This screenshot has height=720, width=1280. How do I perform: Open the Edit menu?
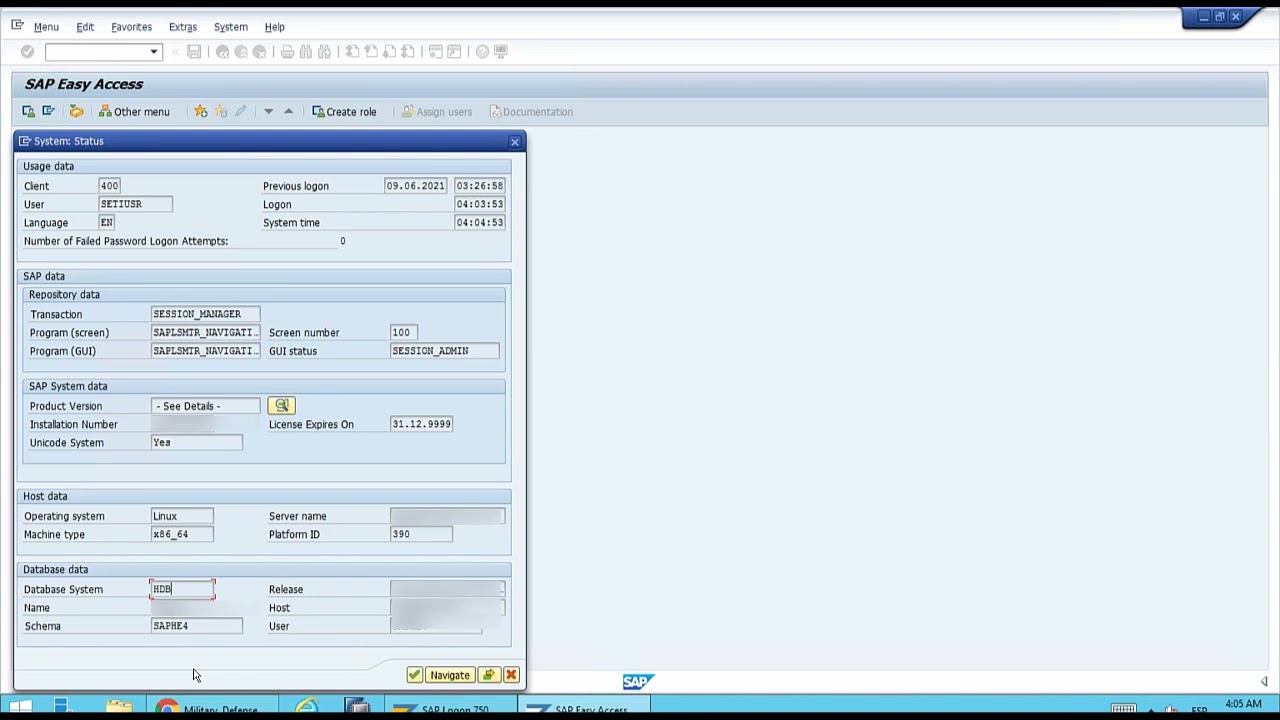(x=85, y=27)
